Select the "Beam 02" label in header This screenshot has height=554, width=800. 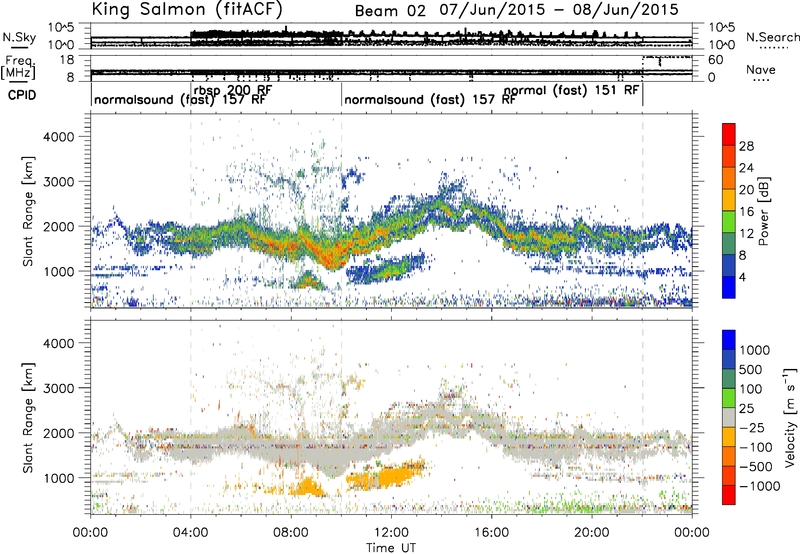390,11
